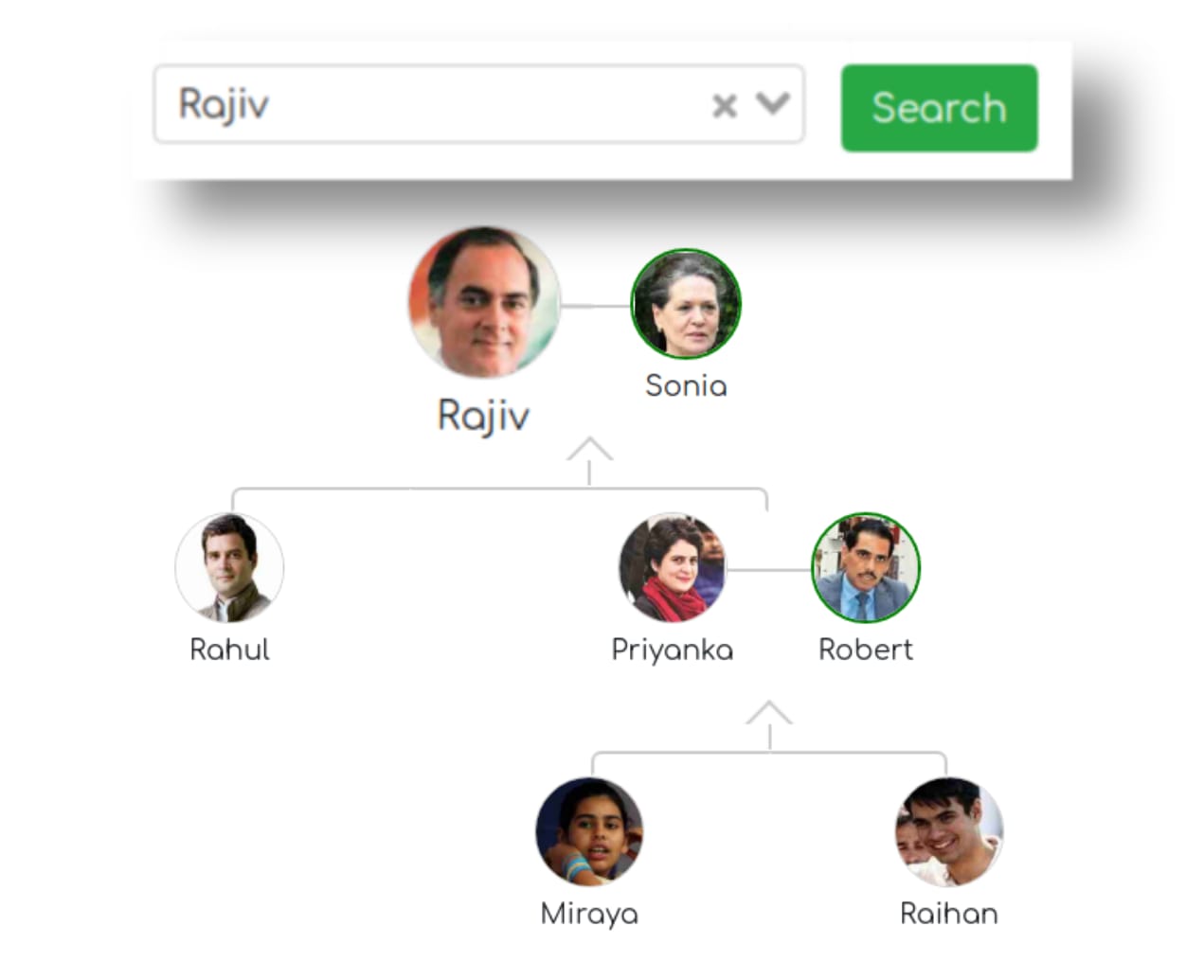Click the Rahul name label
1204x980 pixels.
(229, 650)
